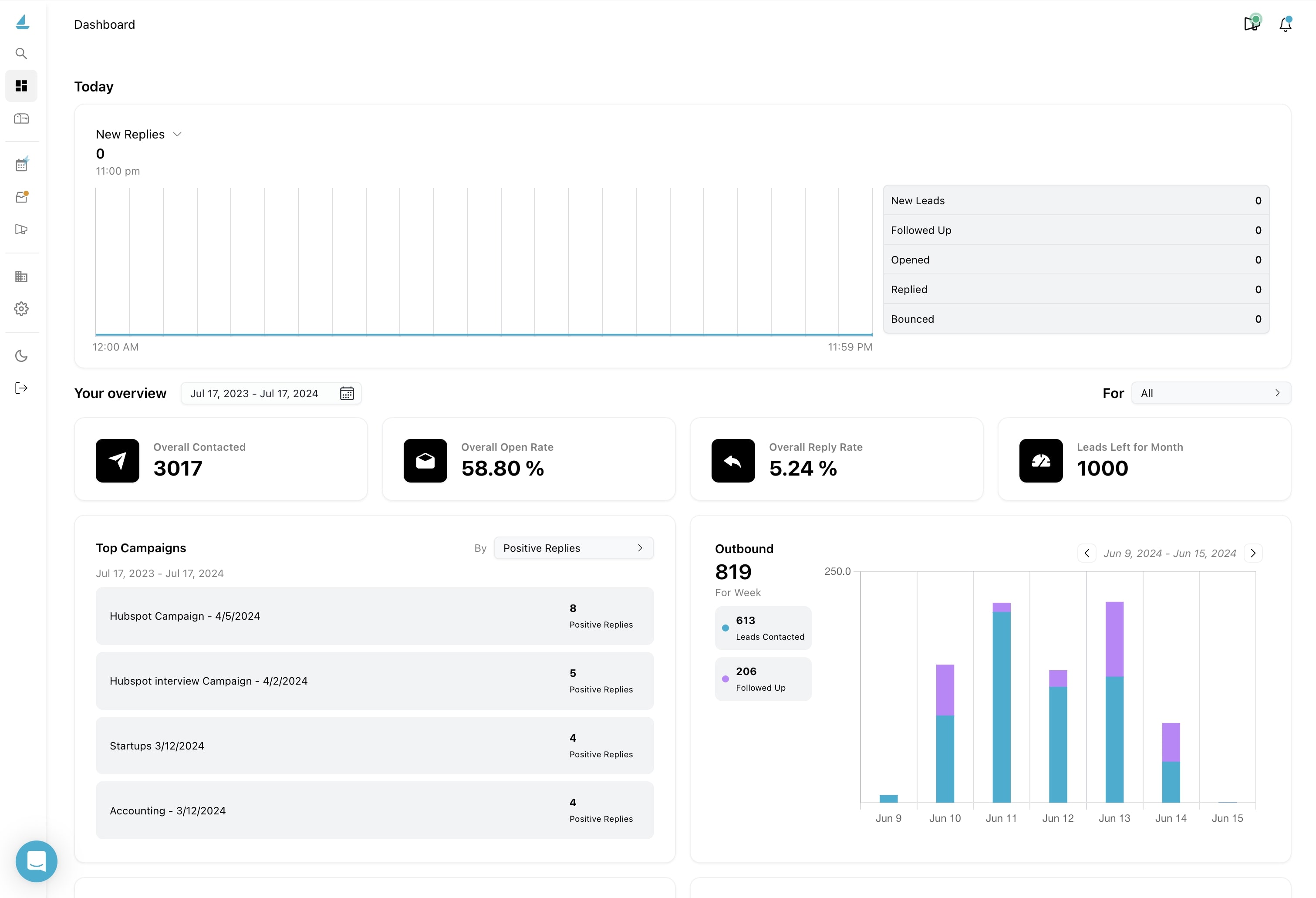
Task: Click the Jun 11 bar in Outbound chart
Action: tap(1001, 702)
